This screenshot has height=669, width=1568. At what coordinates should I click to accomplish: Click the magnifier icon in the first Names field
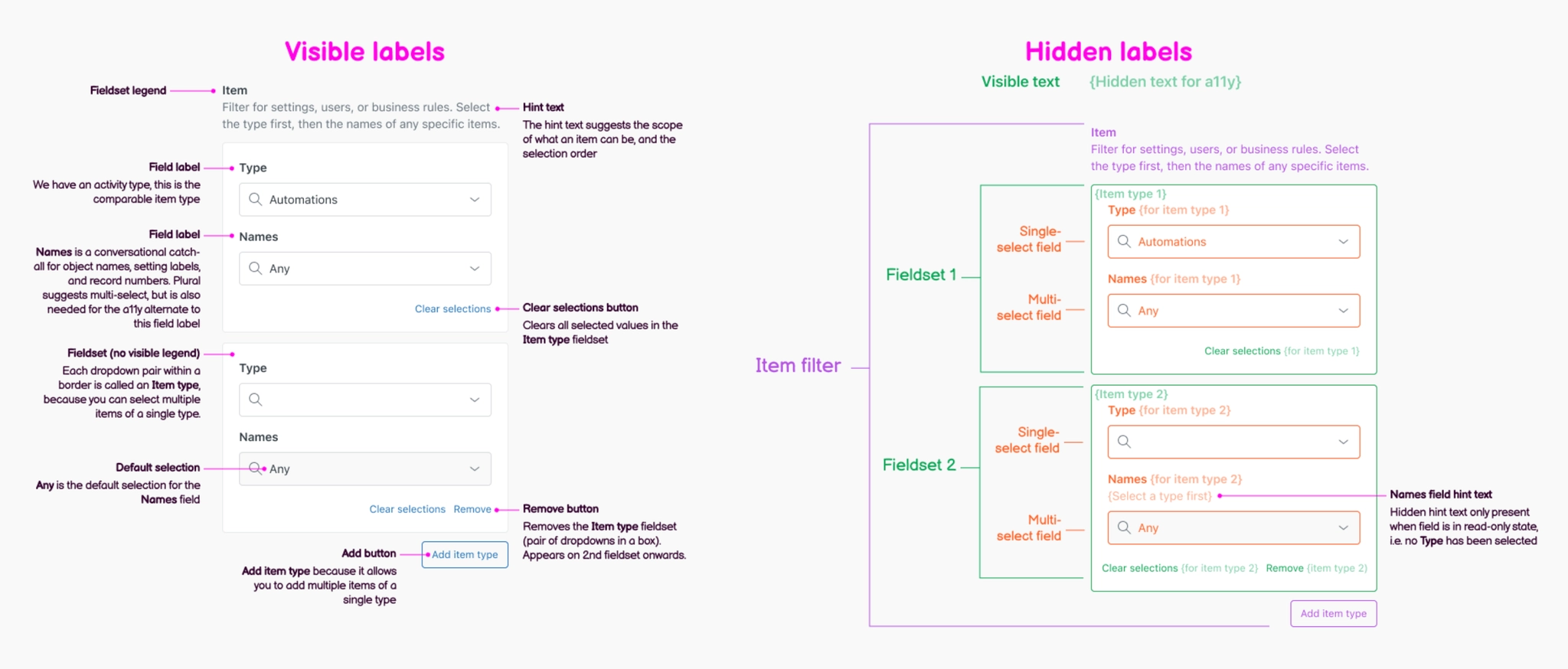[256, 269]
